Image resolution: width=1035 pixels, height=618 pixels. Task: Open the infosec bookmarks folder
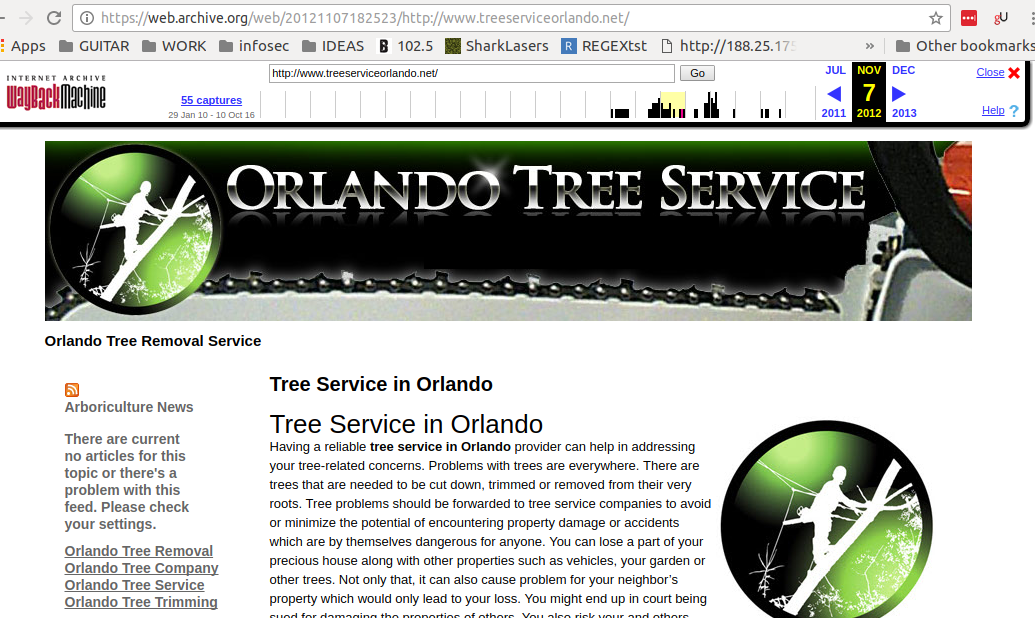[254, 46]
